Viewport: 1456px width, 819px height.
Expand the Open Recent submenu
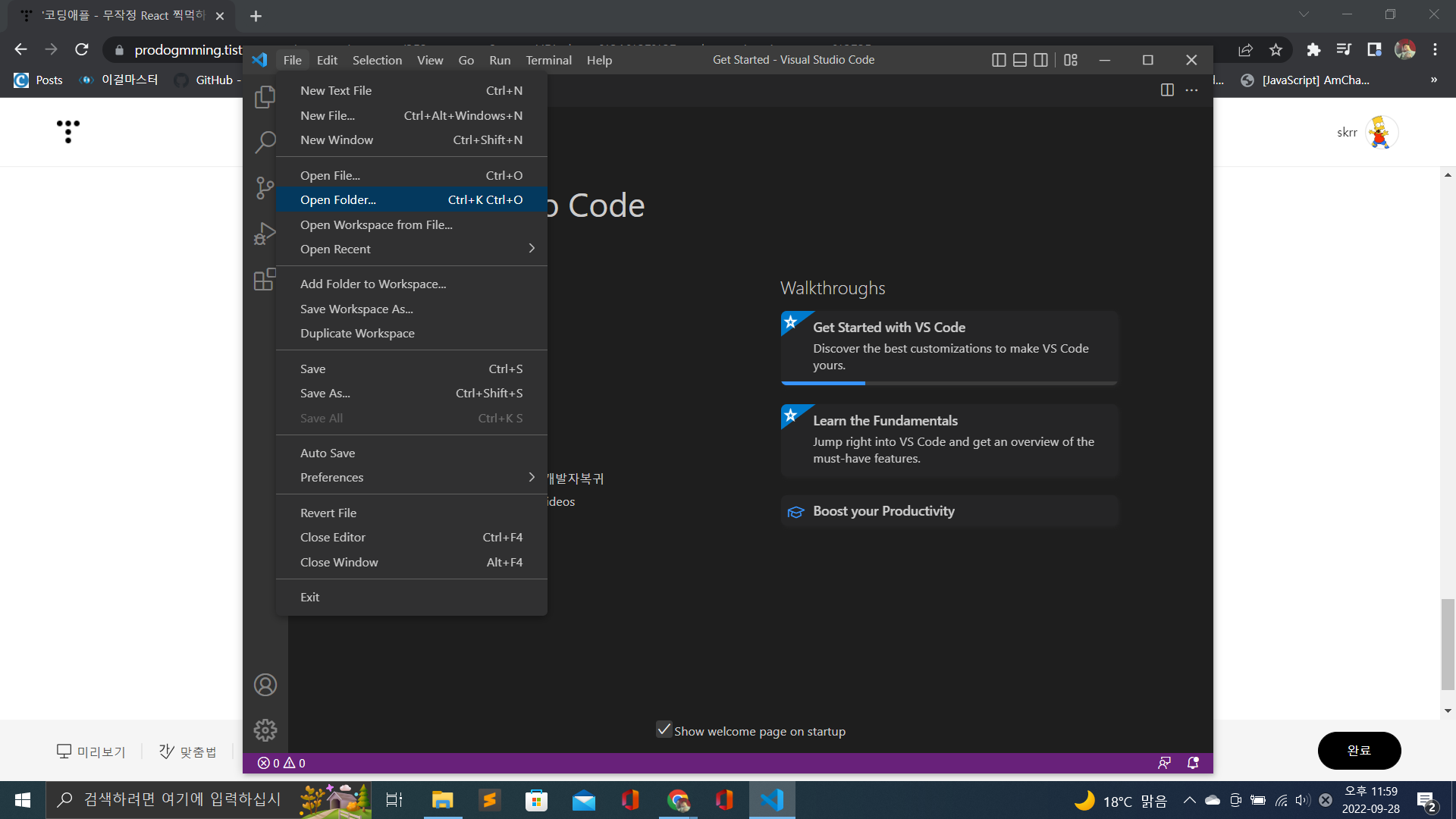click(411, 249)
